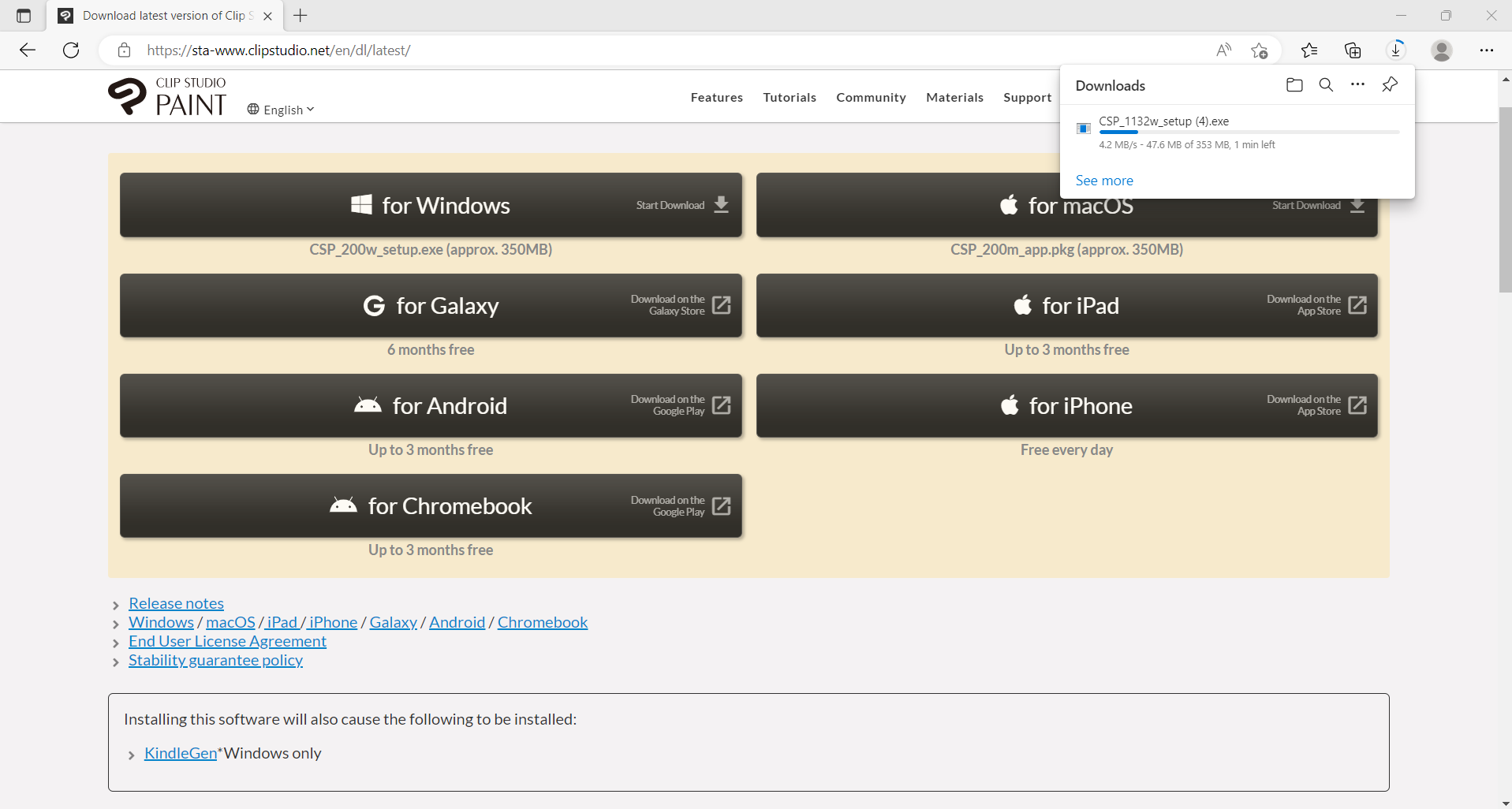This screenshot has height=809, width=1512.
Task: Click See more in Downloads panel
Action: (x=1104, y=181)
